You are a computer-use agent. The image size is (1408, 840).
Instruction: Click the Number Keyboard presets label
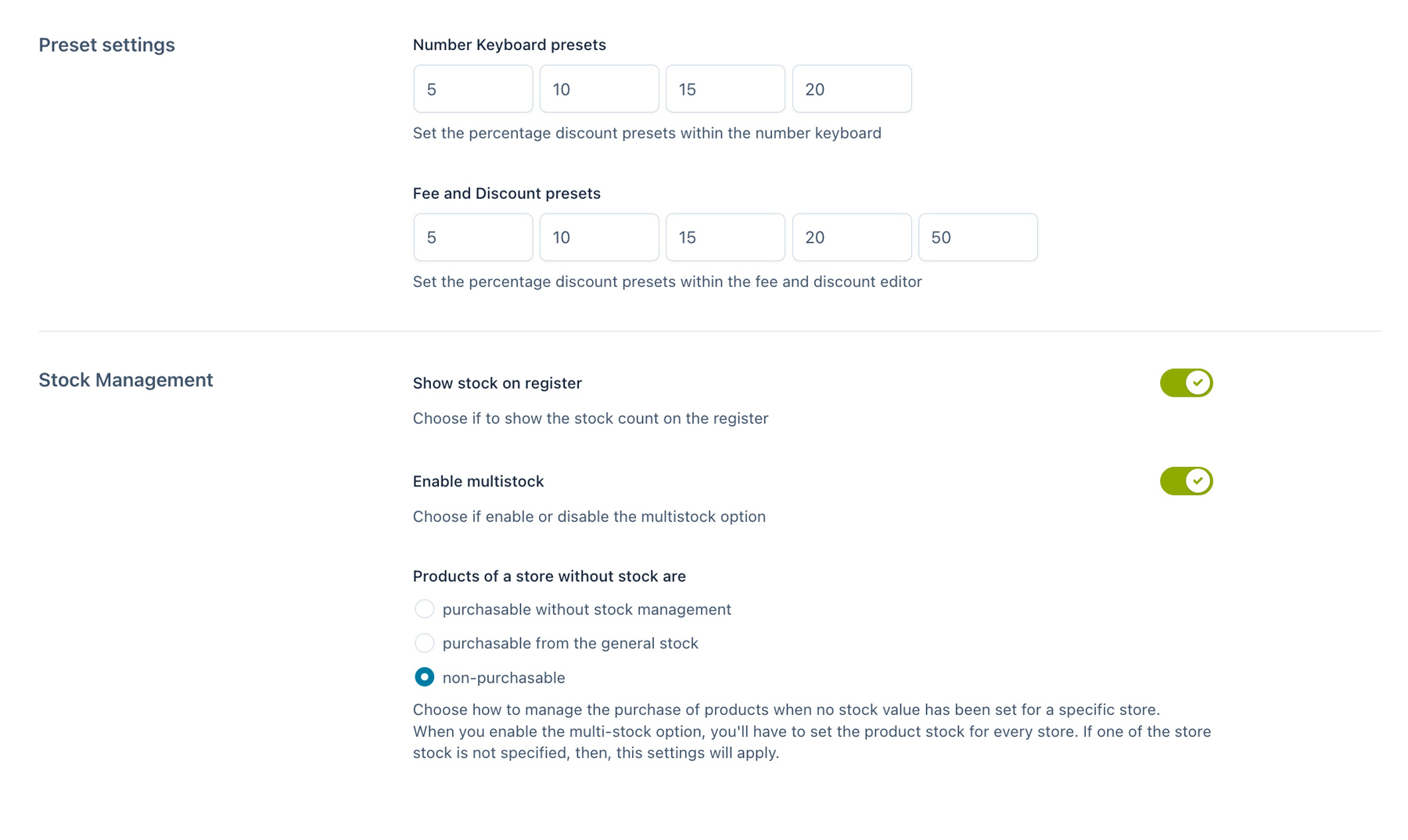(x=509, y=45)
